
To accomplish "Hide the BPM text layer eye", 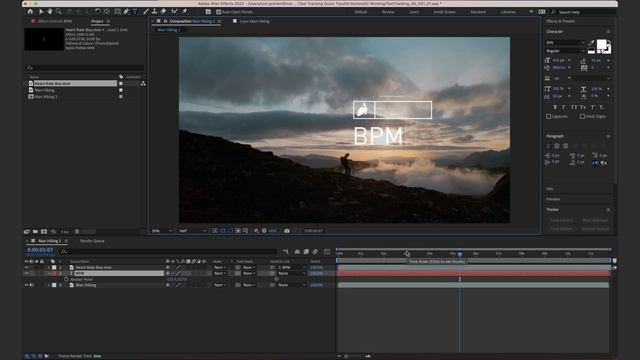I will click(x=27, y=273).
